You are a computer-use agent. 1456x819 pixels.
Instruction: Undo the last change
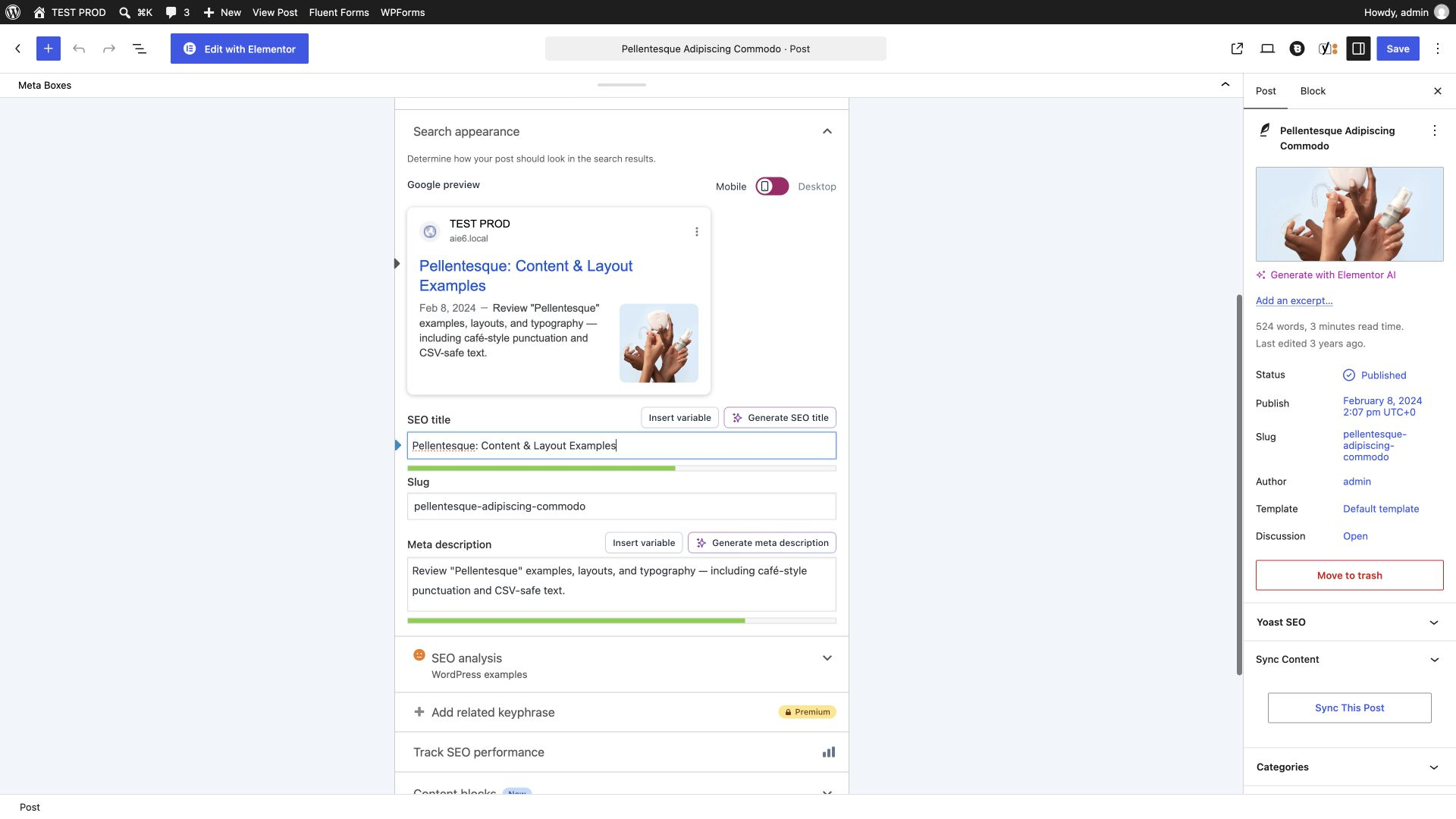point(79,49)
